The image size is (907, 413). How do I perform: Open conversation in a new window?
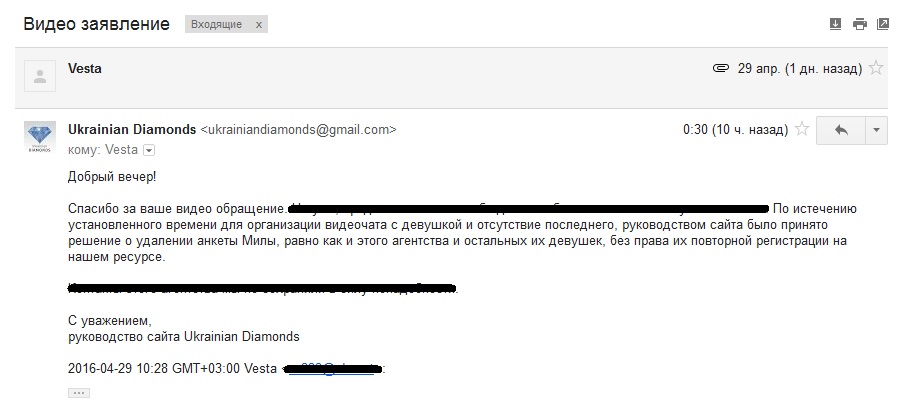point(882,24)
